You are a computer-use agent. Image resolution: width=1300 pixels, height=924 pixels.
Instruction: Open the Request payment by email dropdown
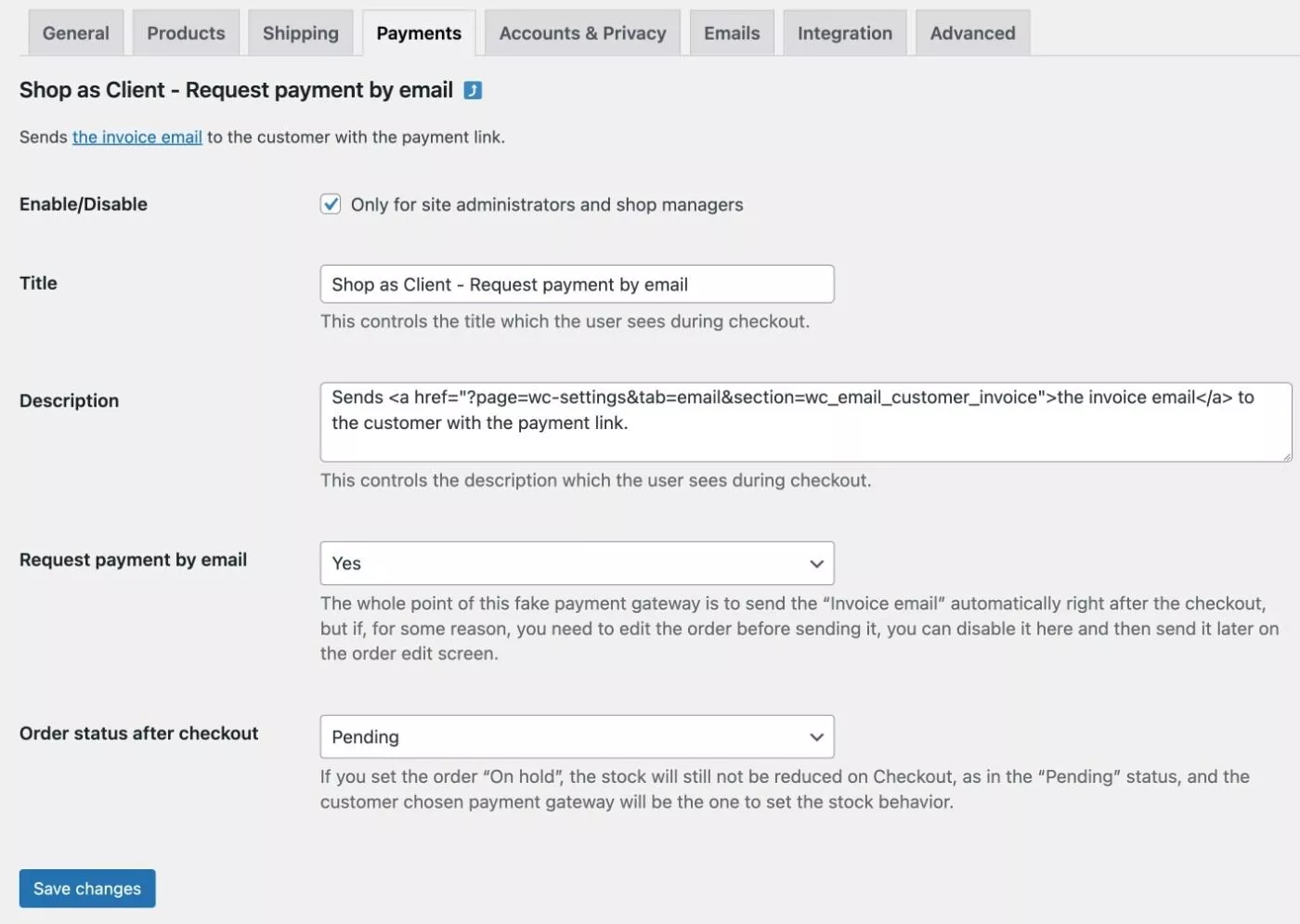(x=577, y=564)
